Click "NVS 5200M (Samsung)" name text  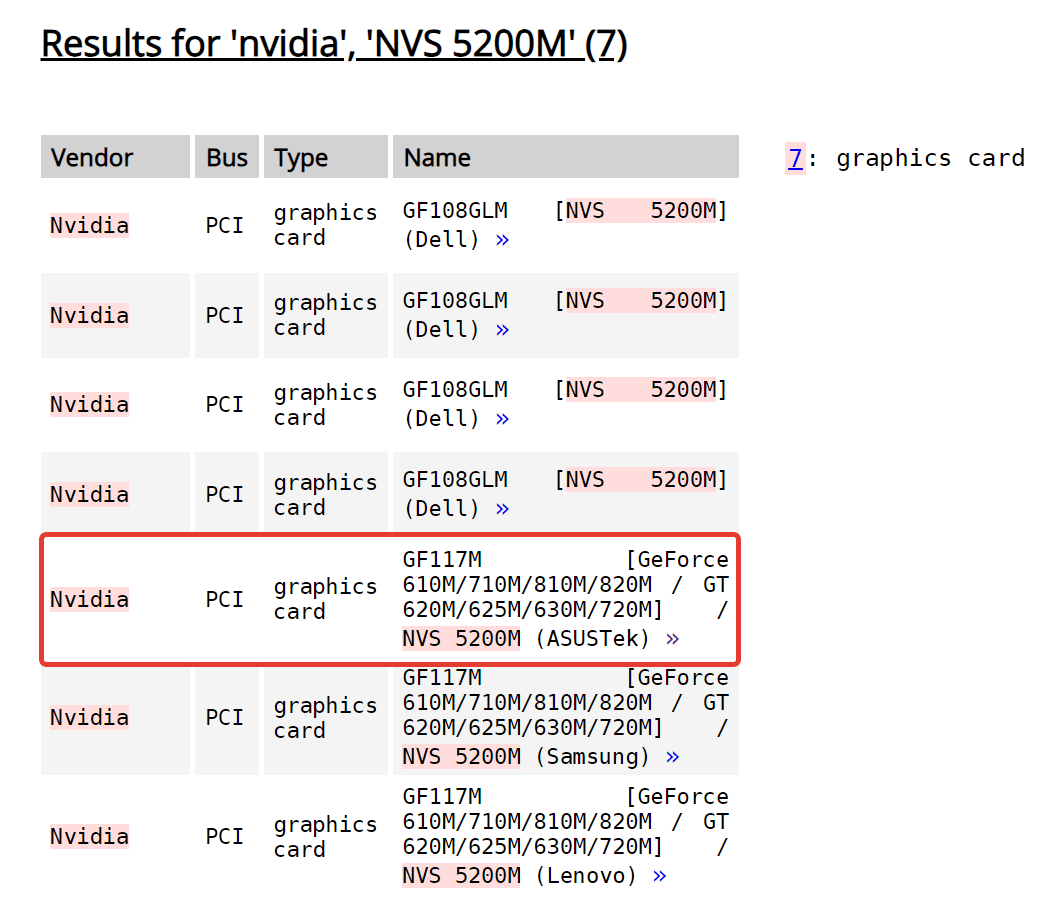pos(526,757)
